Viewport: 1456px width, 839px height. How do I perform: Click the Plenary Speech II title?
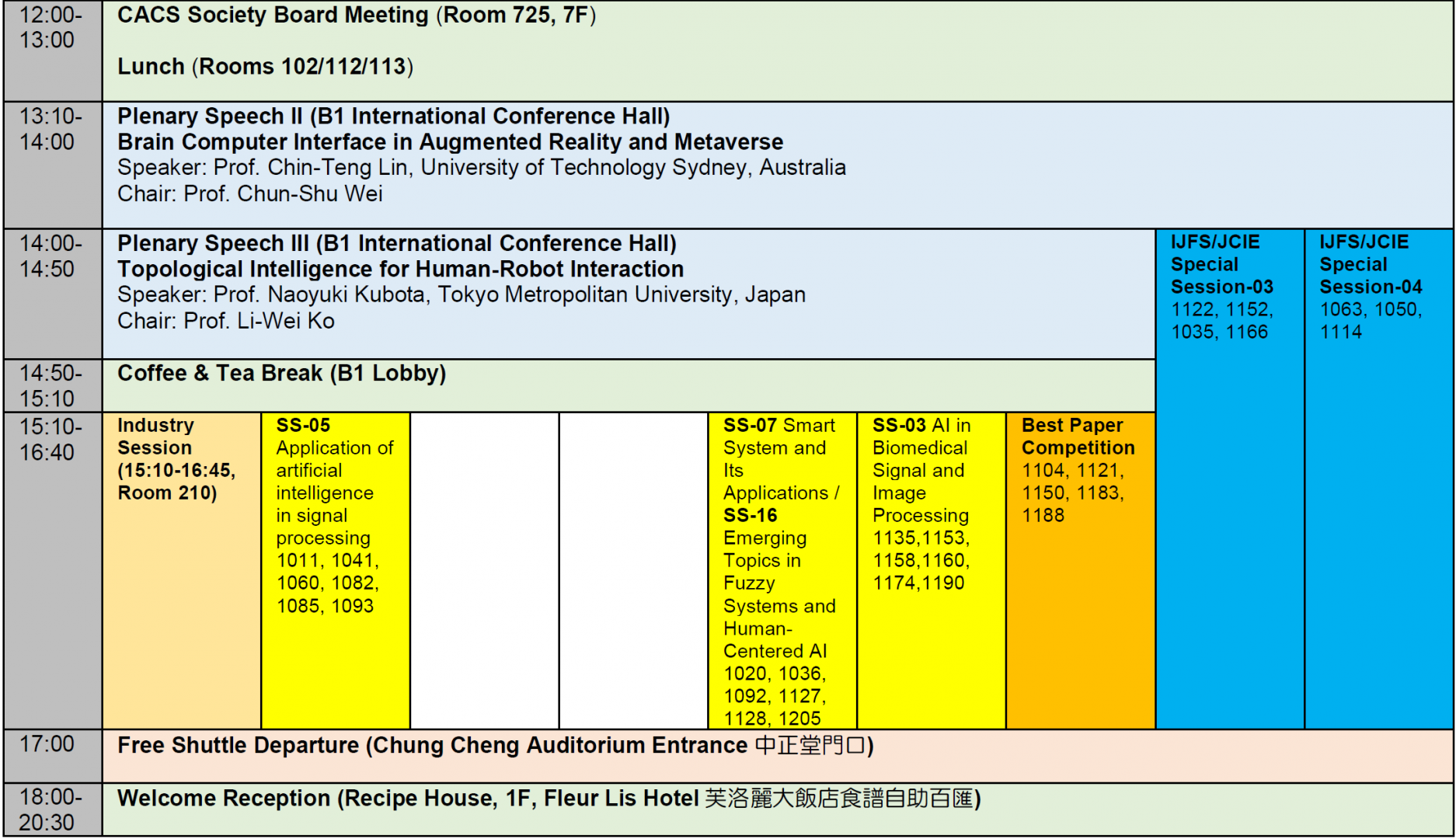click(393, 117)
